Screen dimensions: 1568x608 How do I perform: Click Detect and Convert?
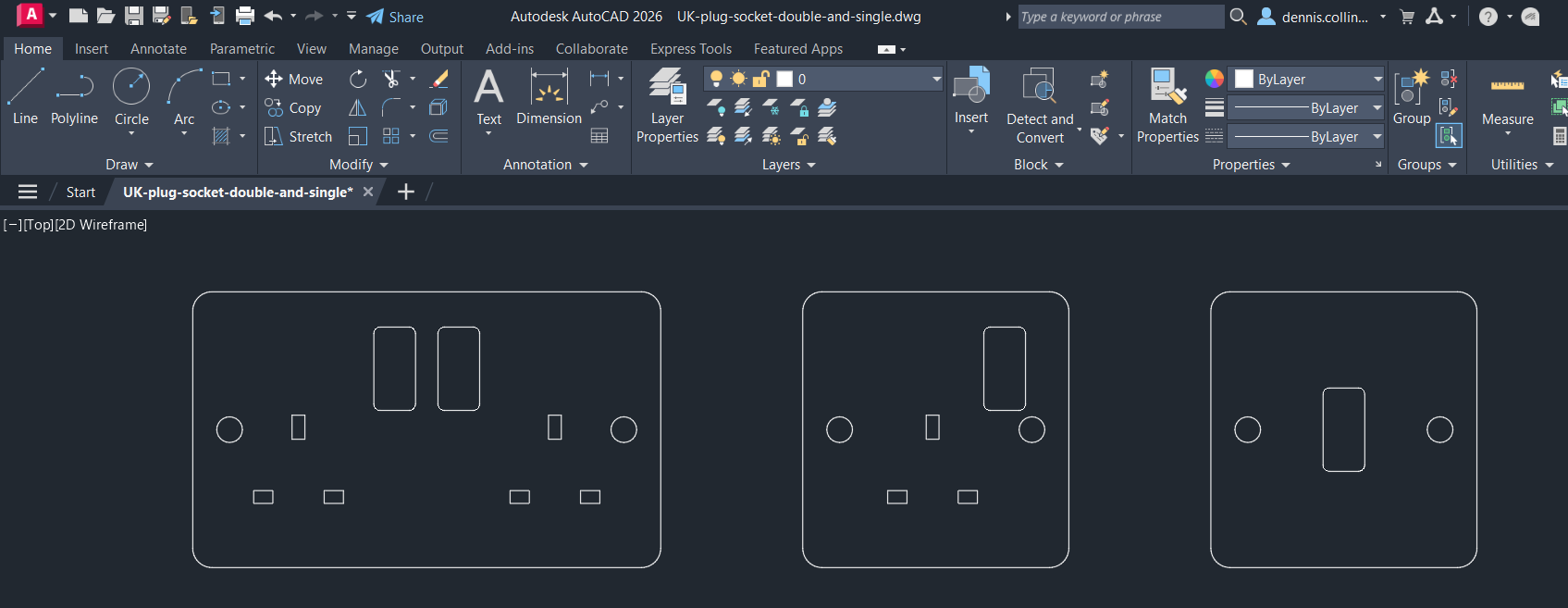[x=1040, y=105]
